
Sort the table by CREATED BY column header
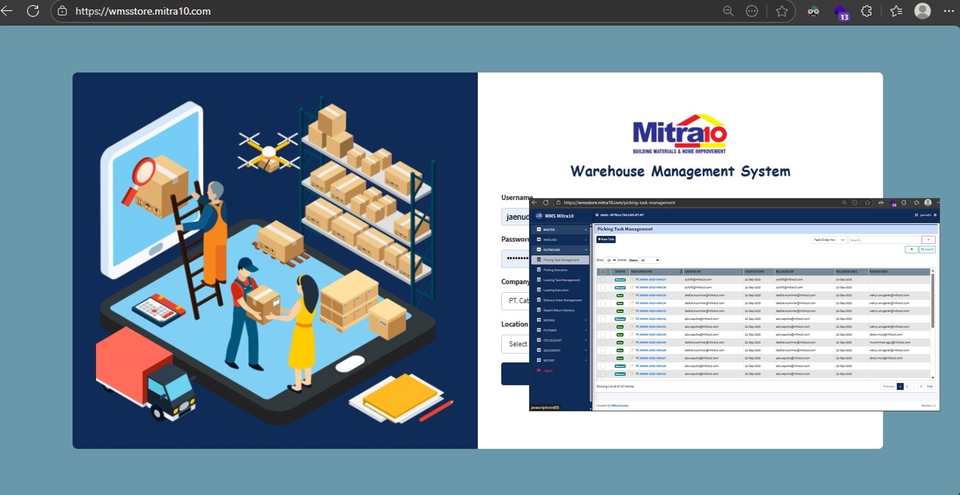click(713, 272)
